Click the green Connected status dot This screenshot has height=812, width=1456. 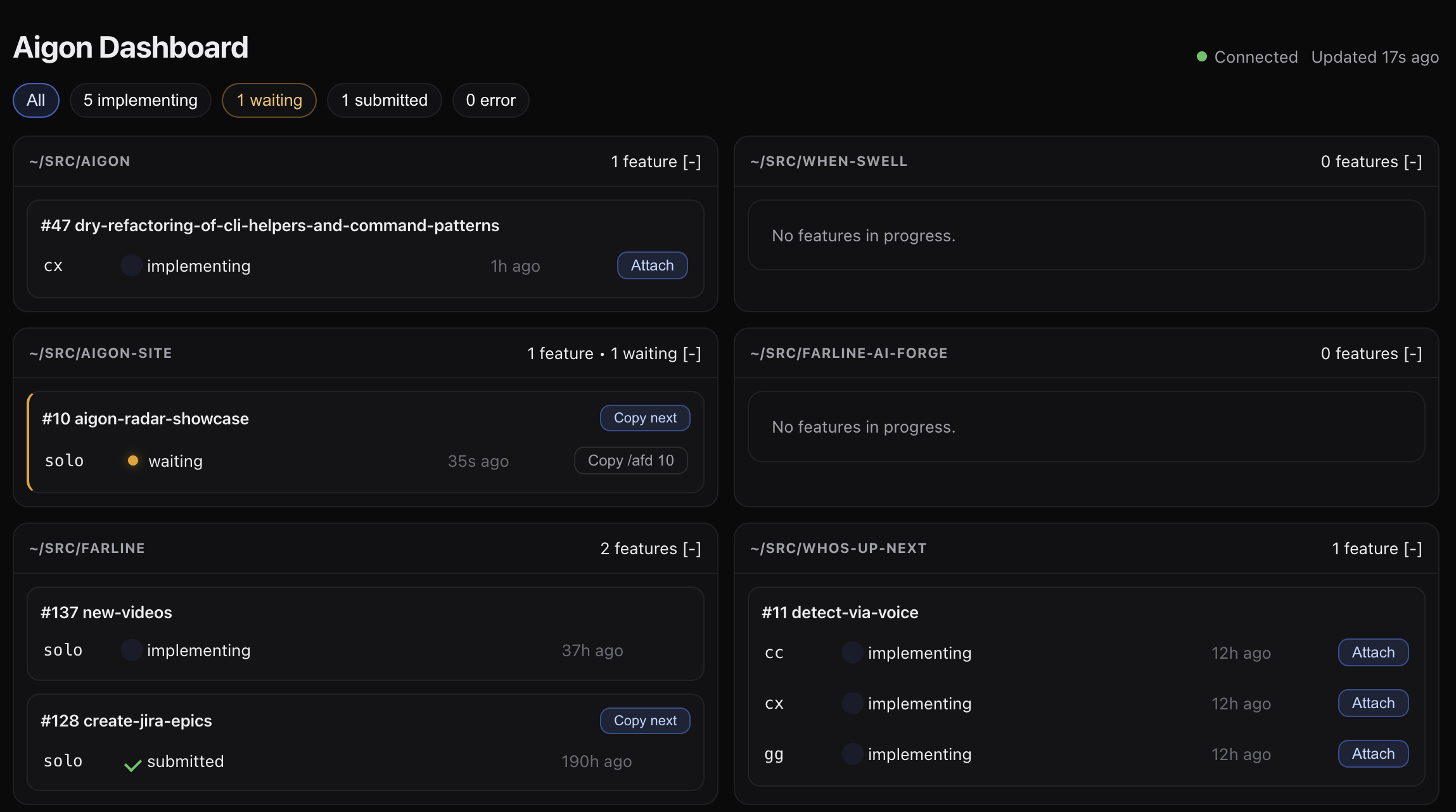tap(1201, 56)
